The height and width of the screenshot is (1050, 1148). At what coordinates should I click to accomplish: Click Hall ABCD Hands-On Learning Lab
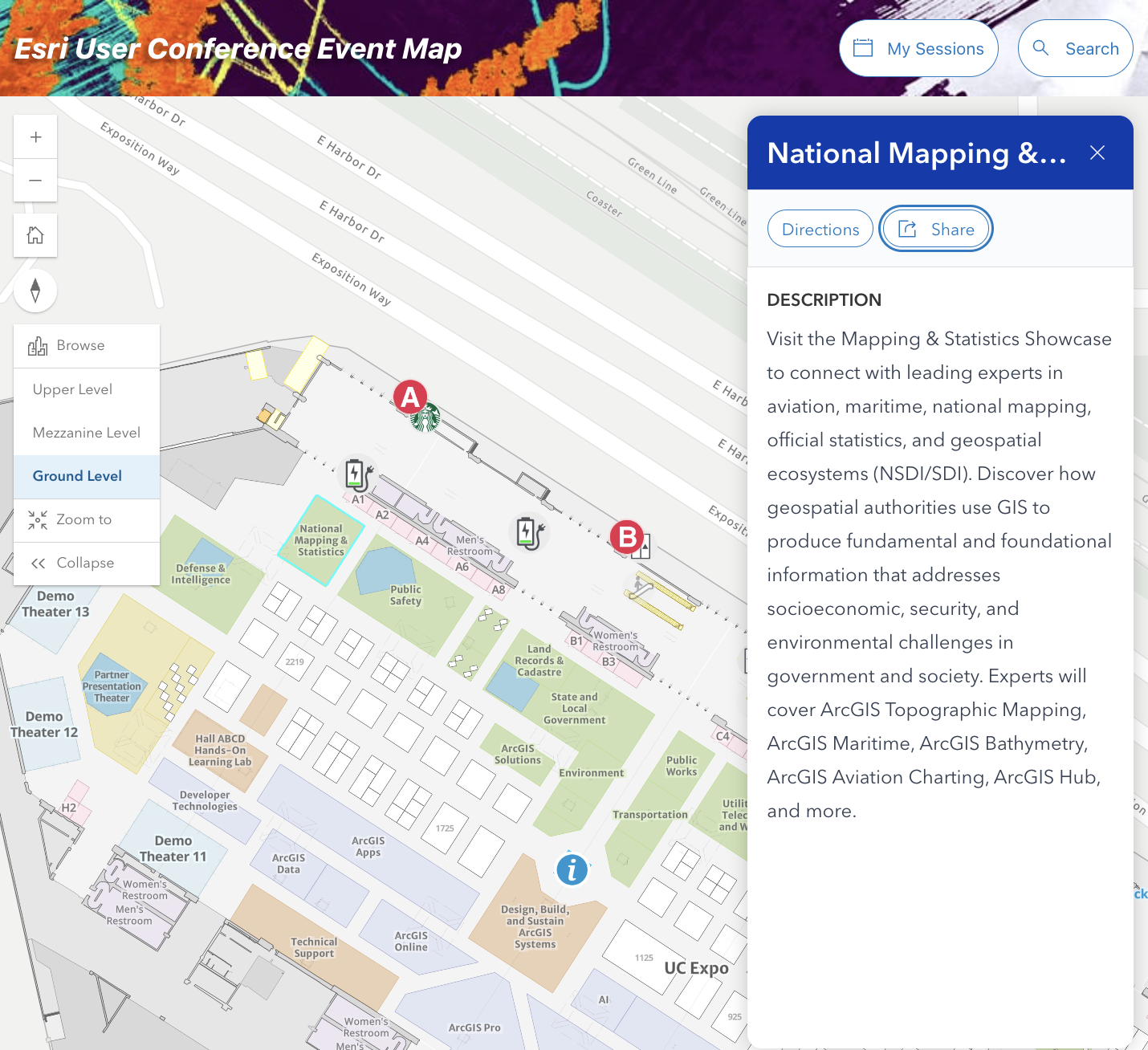click(220, 751)
